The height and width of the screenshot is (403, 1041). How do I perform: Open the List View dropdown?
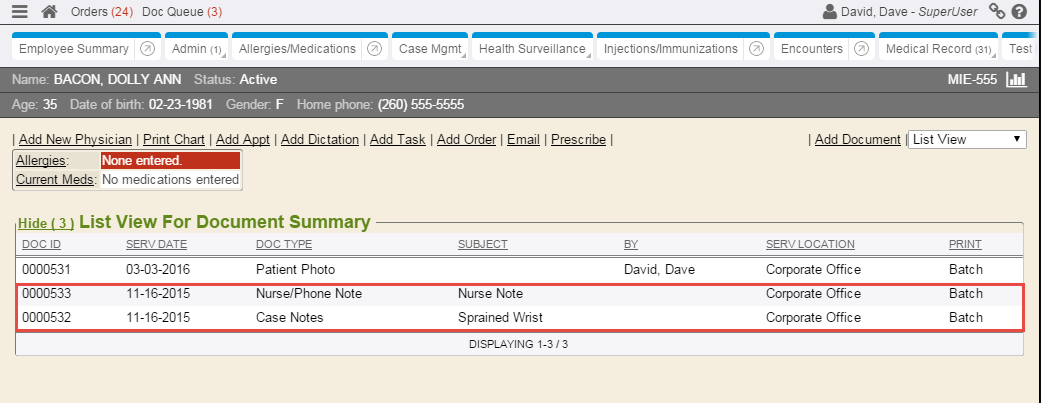pos(966,140)
